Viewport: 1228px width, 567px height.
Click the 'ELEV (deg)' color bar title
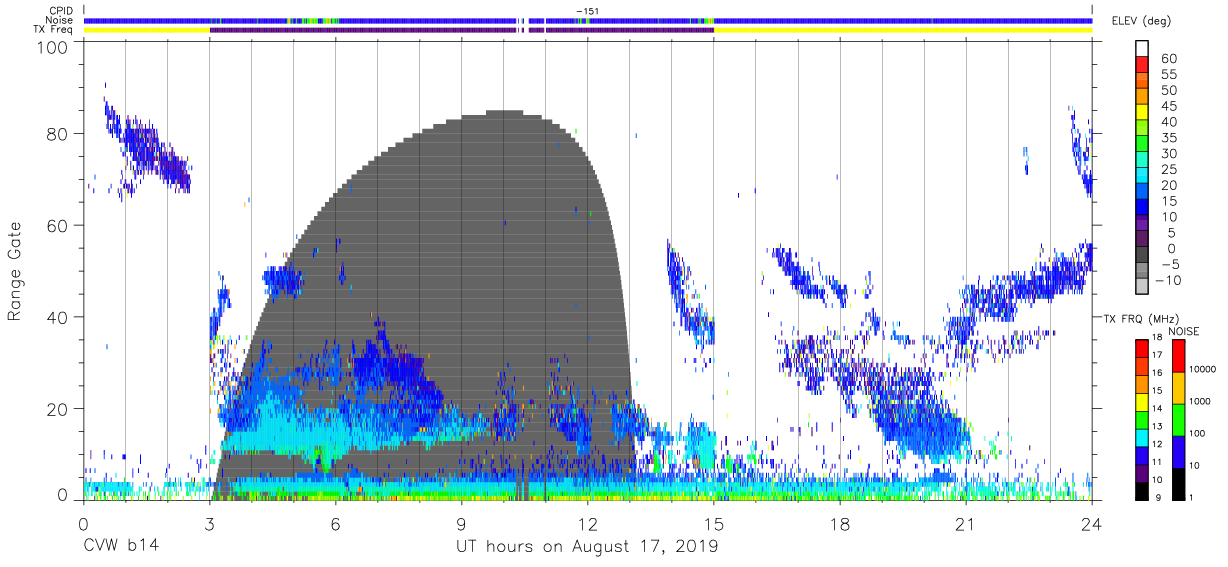1143,20
